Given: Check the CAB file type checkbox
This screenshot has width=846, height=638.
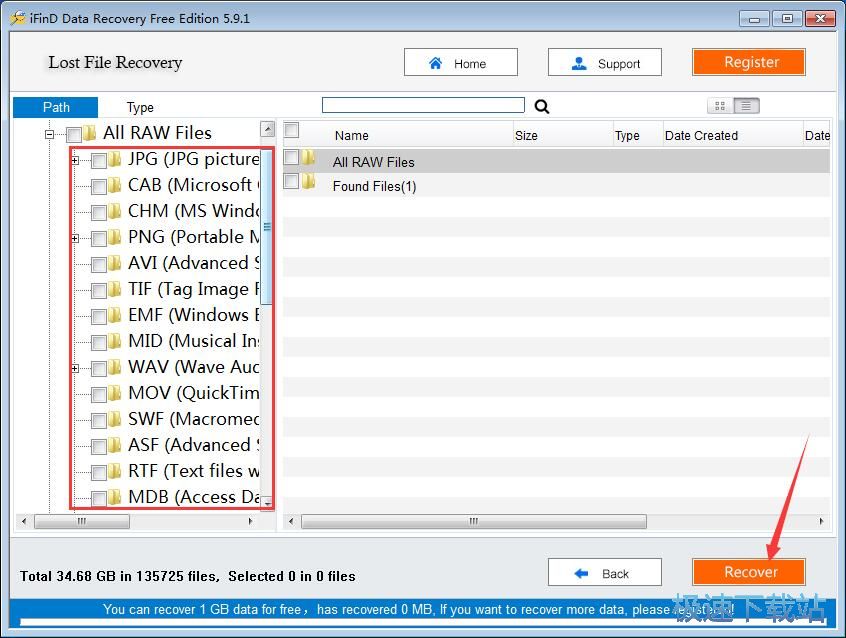Looking at the screenshot, I should 99,186.
